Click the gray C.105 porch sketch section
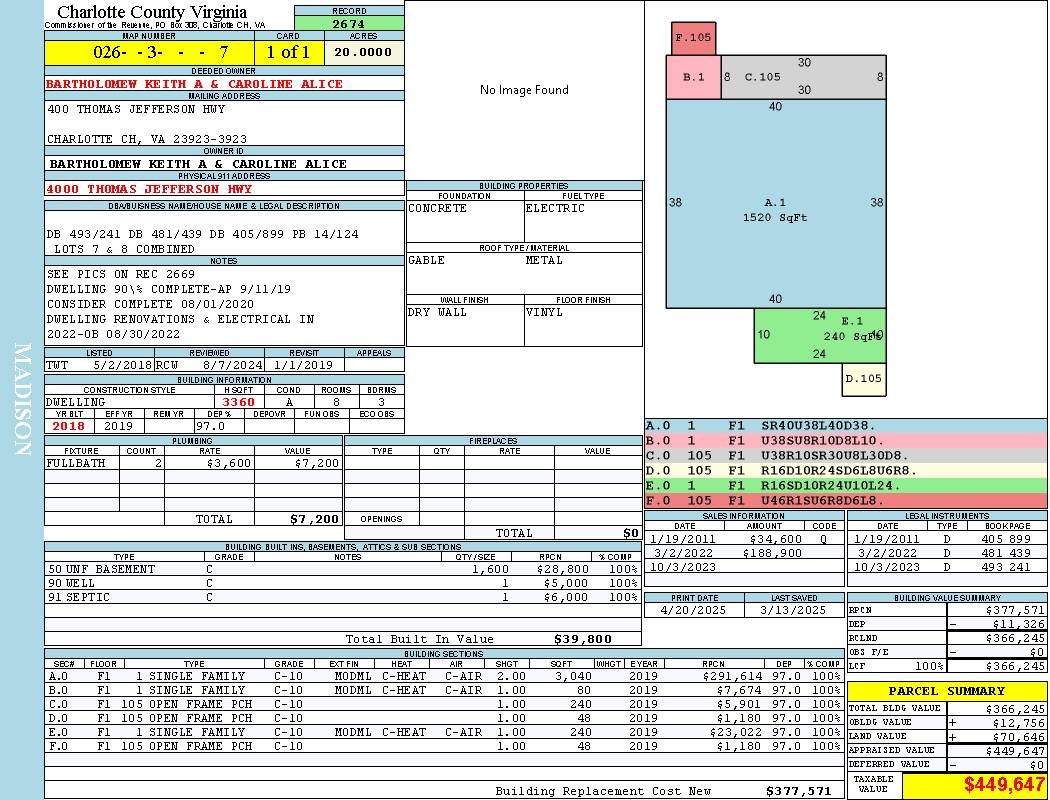Screen dimensions: 1050x800 pos(804,77)
